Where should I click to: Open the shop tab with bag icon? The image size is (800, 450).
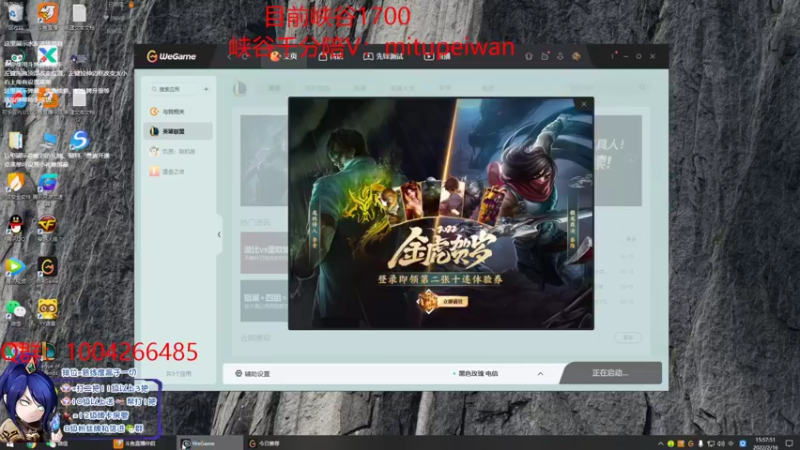click(331, 57)
